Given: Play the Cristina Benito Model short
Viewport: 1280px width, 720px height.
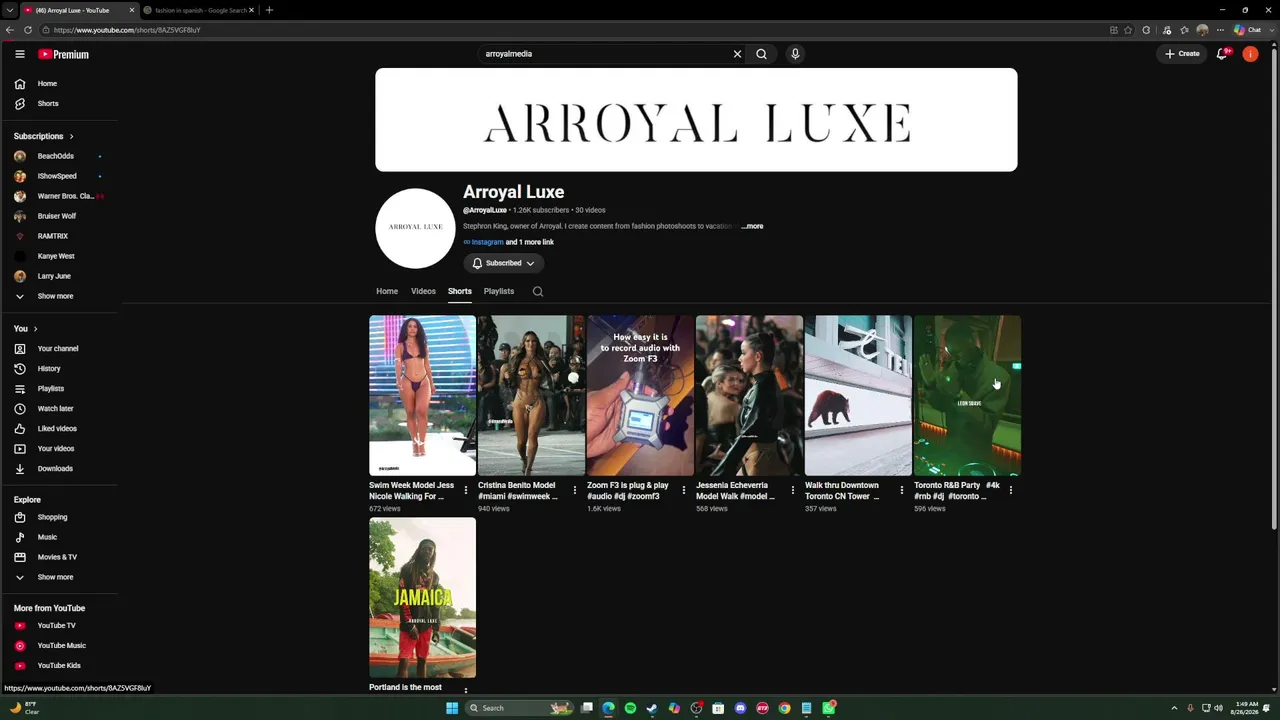Looking at the screenshot, I should coord(531,396).
